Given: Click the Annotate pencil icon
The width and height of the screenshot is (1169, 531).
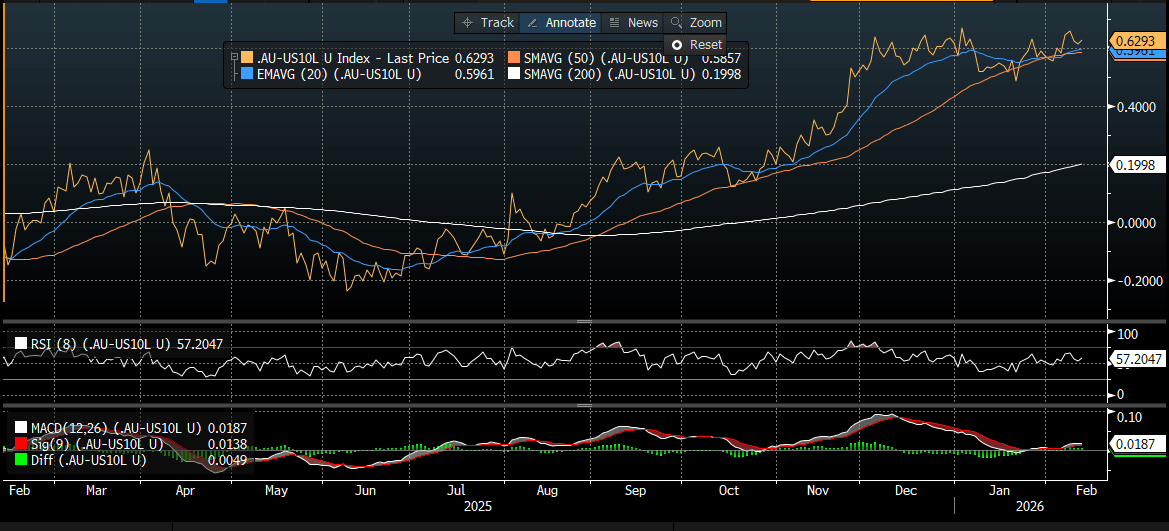Looking at the screenshot, I should point(532,23).
